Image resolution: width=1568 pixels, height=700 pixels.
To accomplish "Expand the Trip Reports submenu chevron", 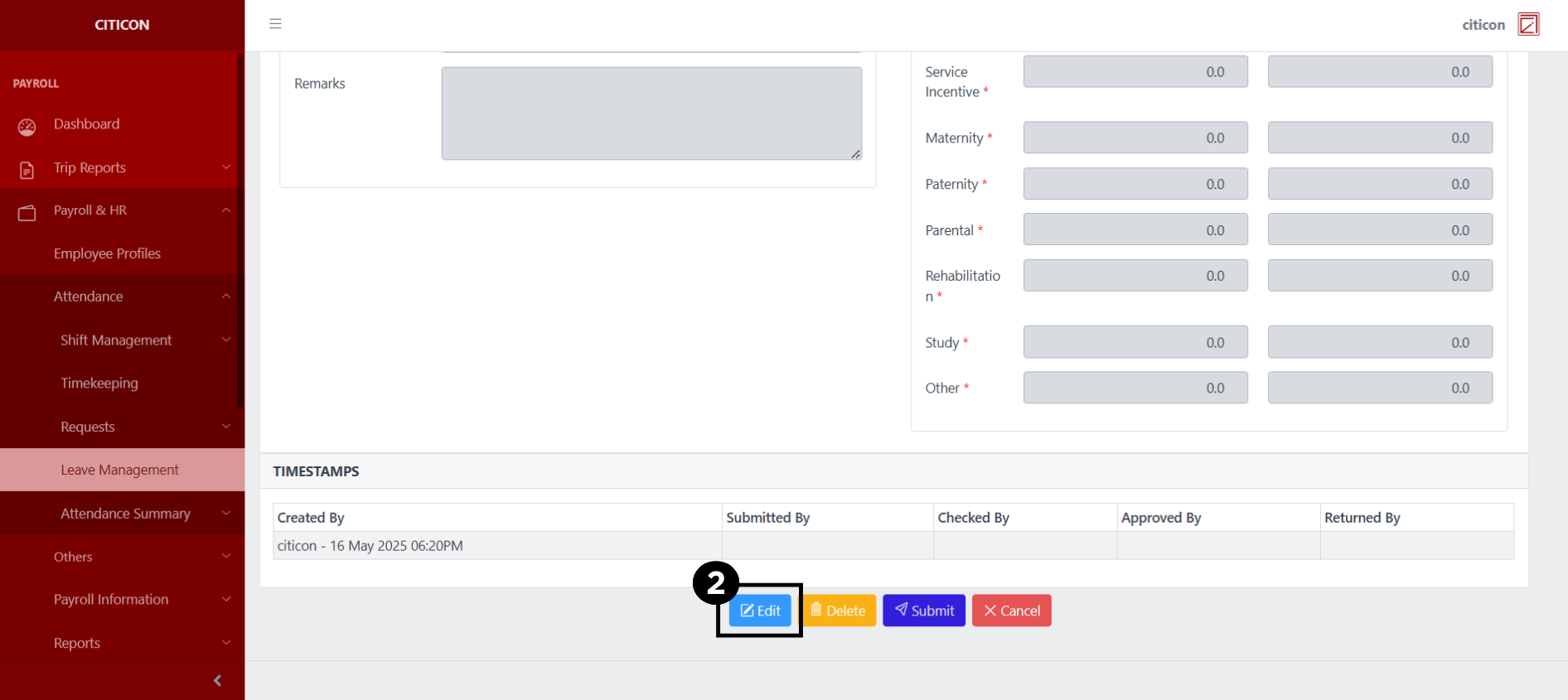I will point(225,167).
